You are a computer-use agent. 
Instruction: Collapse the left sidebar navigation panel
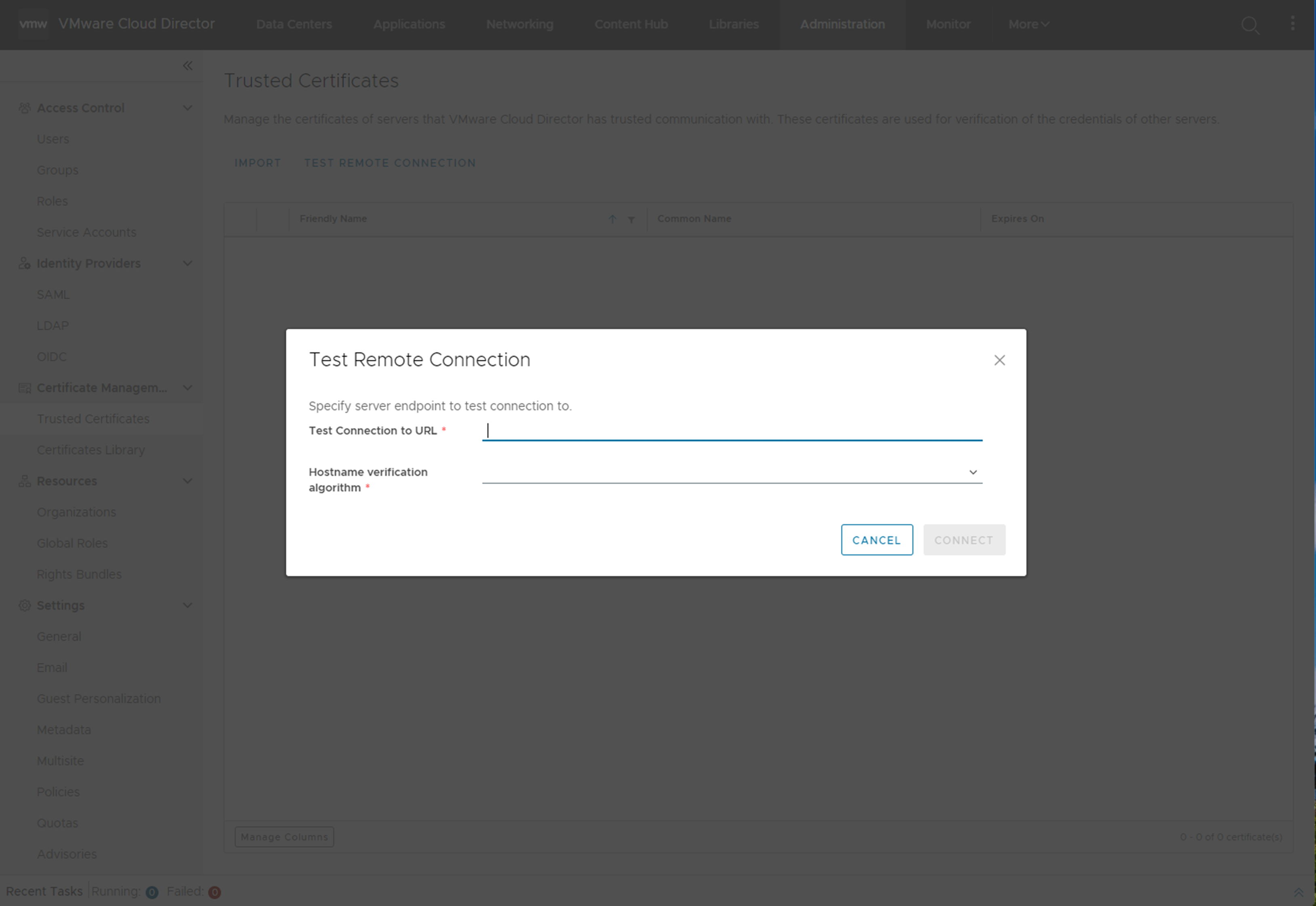188,65
